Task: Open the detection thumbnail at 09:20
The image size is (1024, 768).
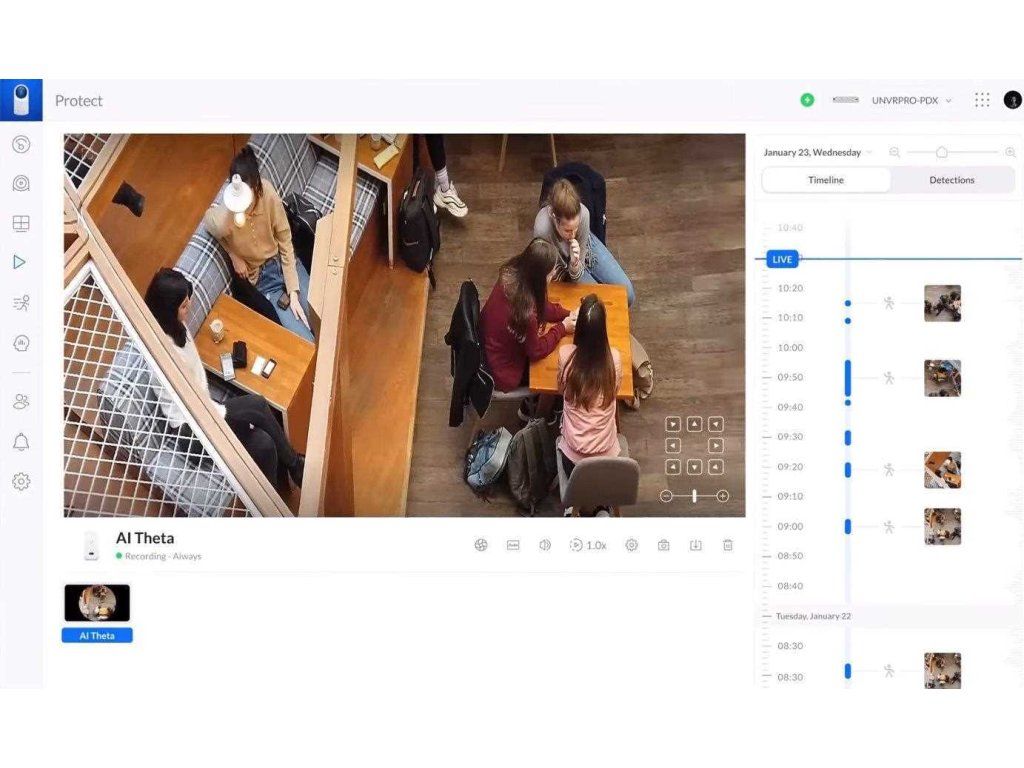Action: pyautogui.click(x=942, y=470)
